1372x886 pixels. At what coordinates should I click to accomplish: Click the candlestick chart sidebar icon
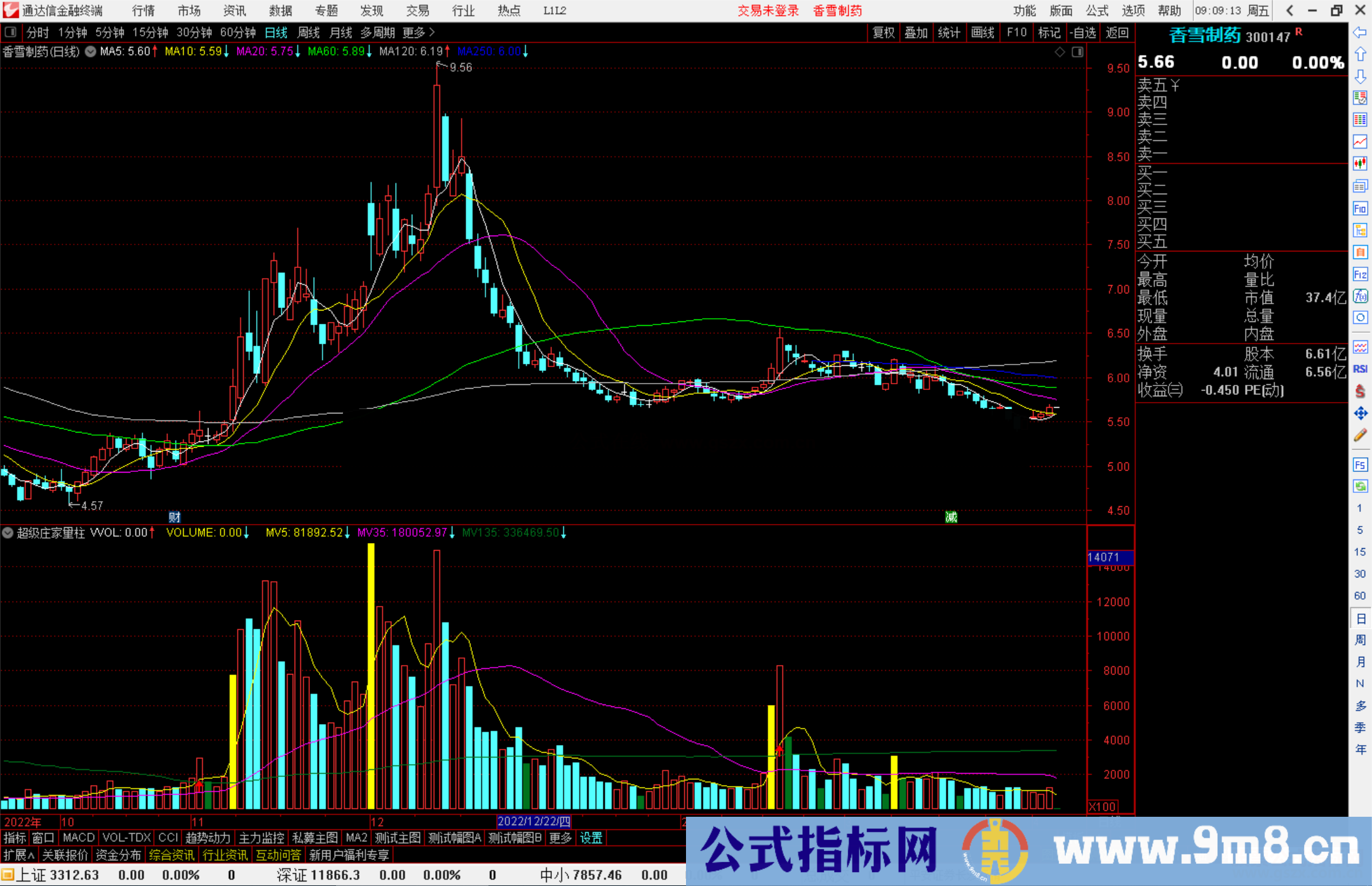coord(1360,164)
